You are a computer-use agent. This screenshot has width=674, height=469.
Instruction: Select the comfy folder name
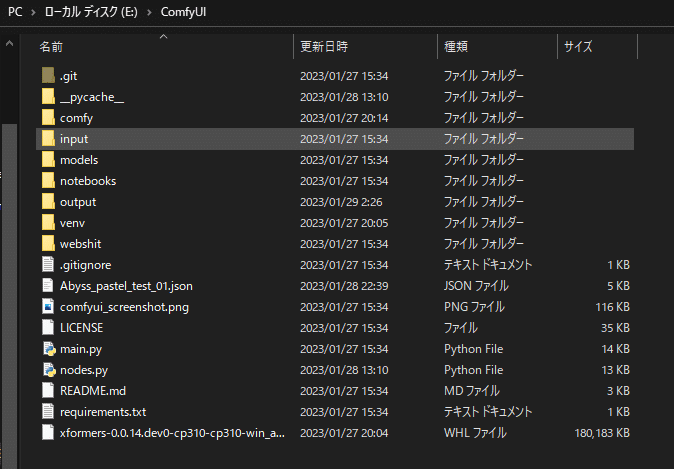pyautogui.click(x=77, y=118)
